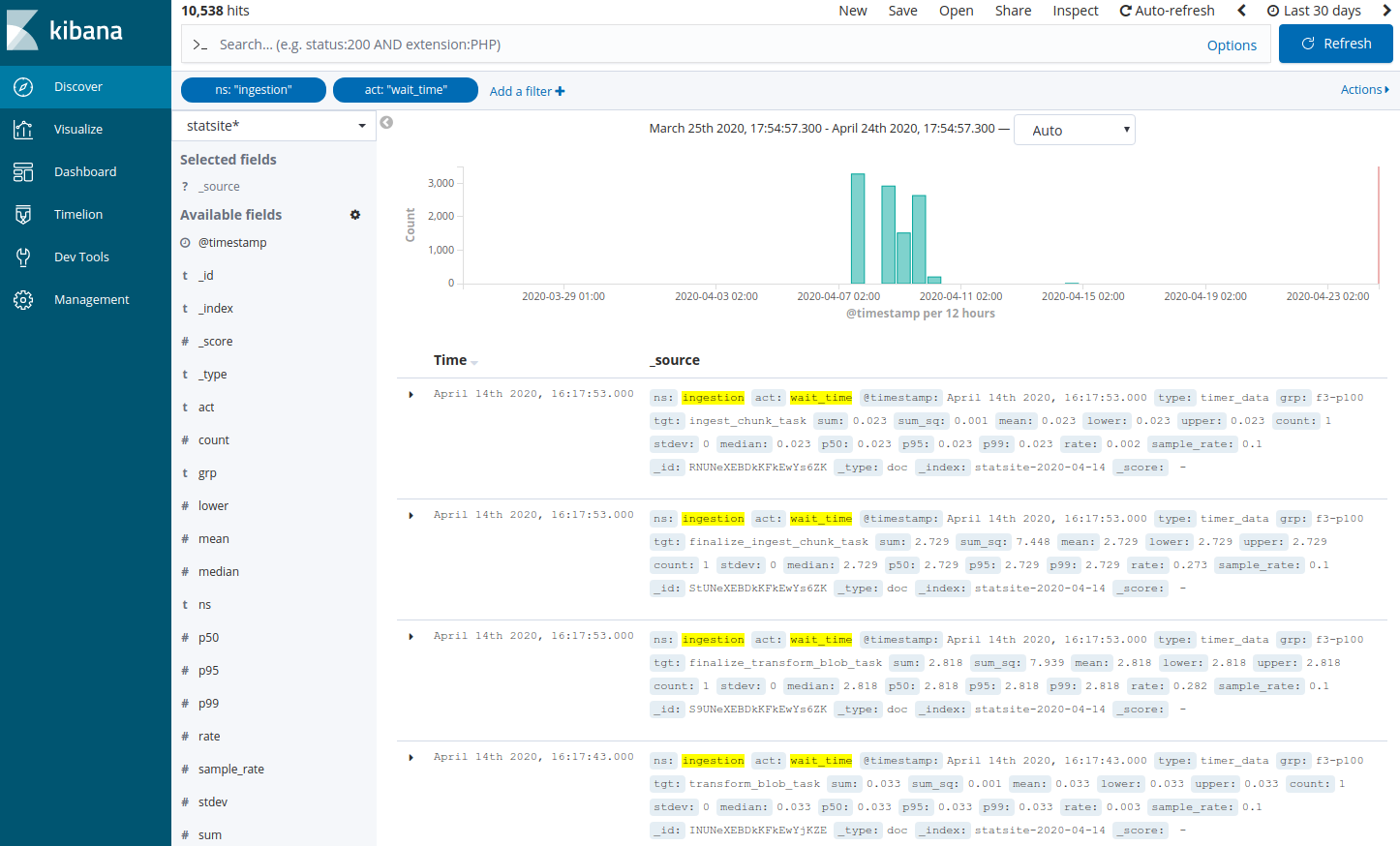Open the Management gear icon
Viewport: 1400px width, 846px height.
[x=23, y=300]
